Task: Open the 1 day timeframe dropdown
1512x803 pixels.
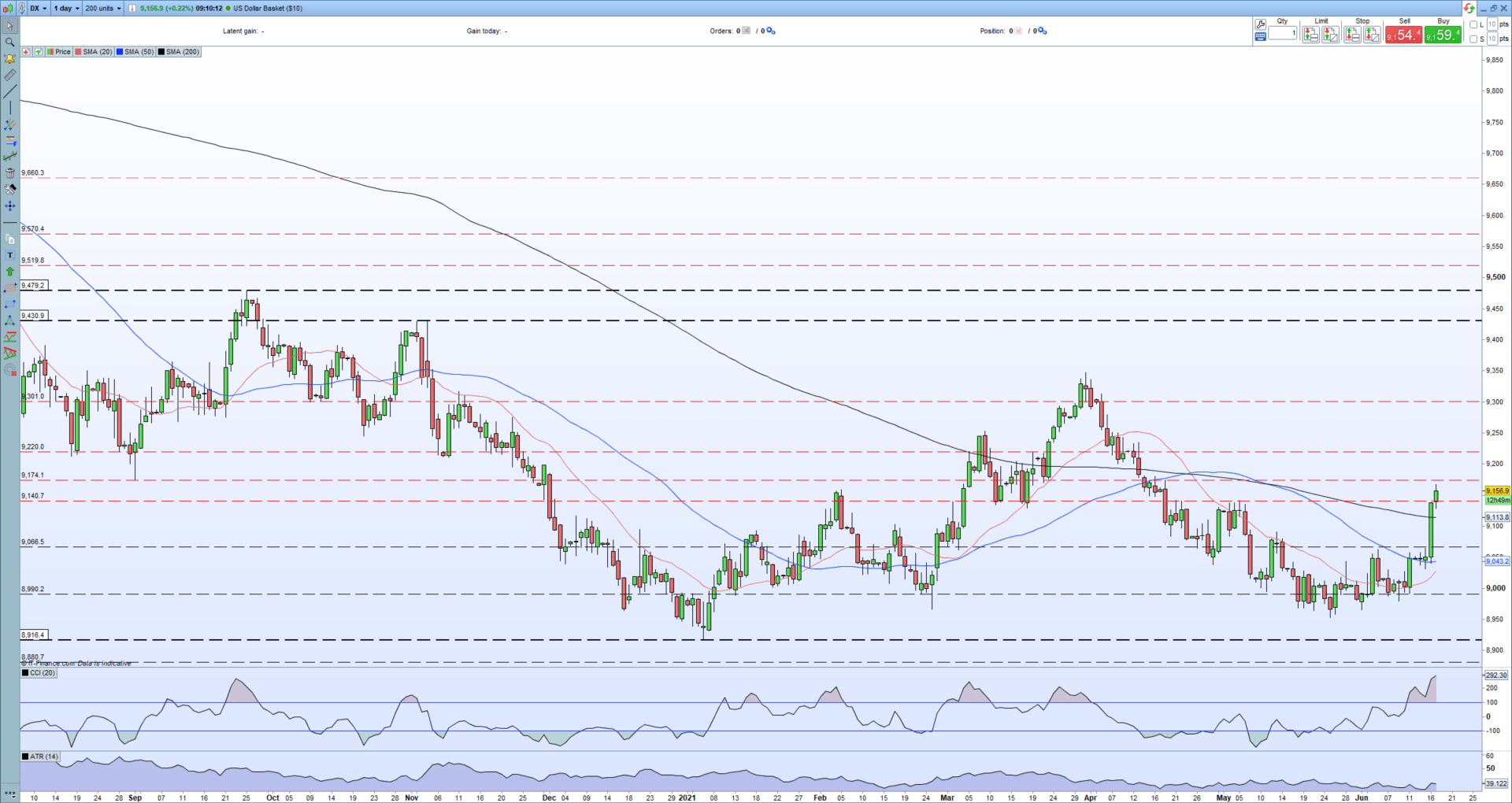Action: (67, 8)
